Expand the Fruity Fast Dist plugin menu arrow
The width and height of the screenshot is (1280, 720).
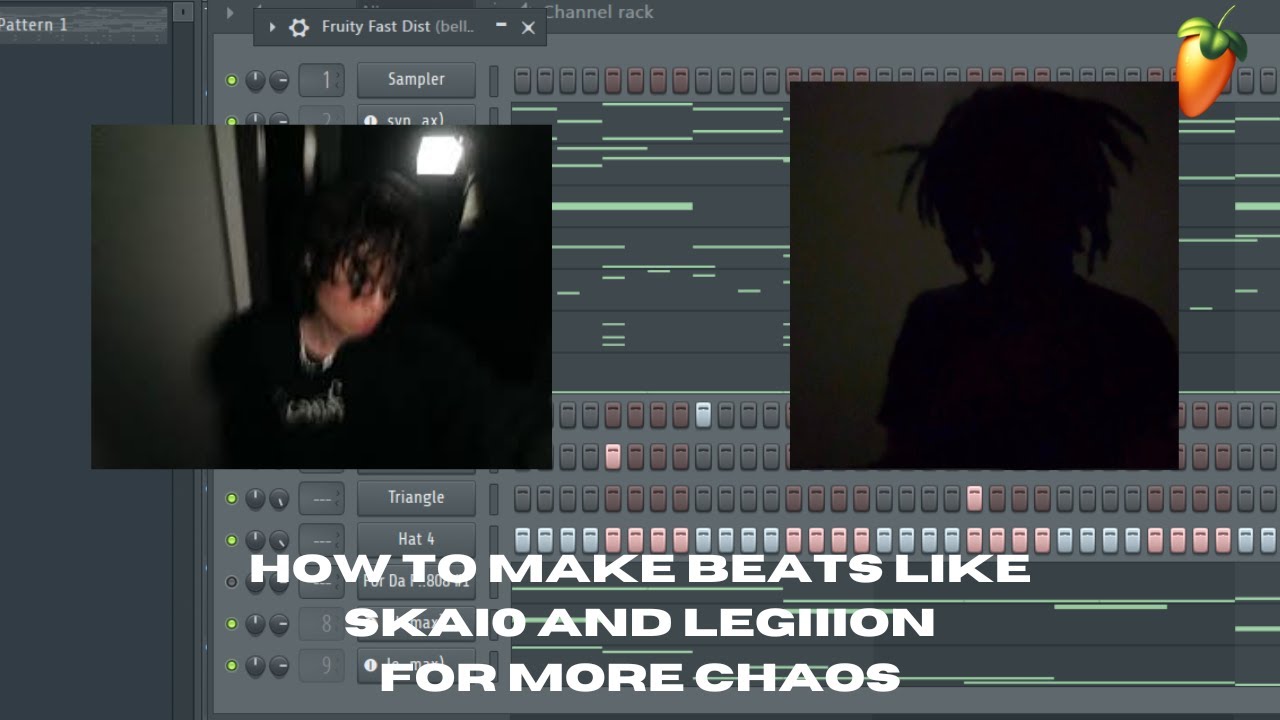272,28
